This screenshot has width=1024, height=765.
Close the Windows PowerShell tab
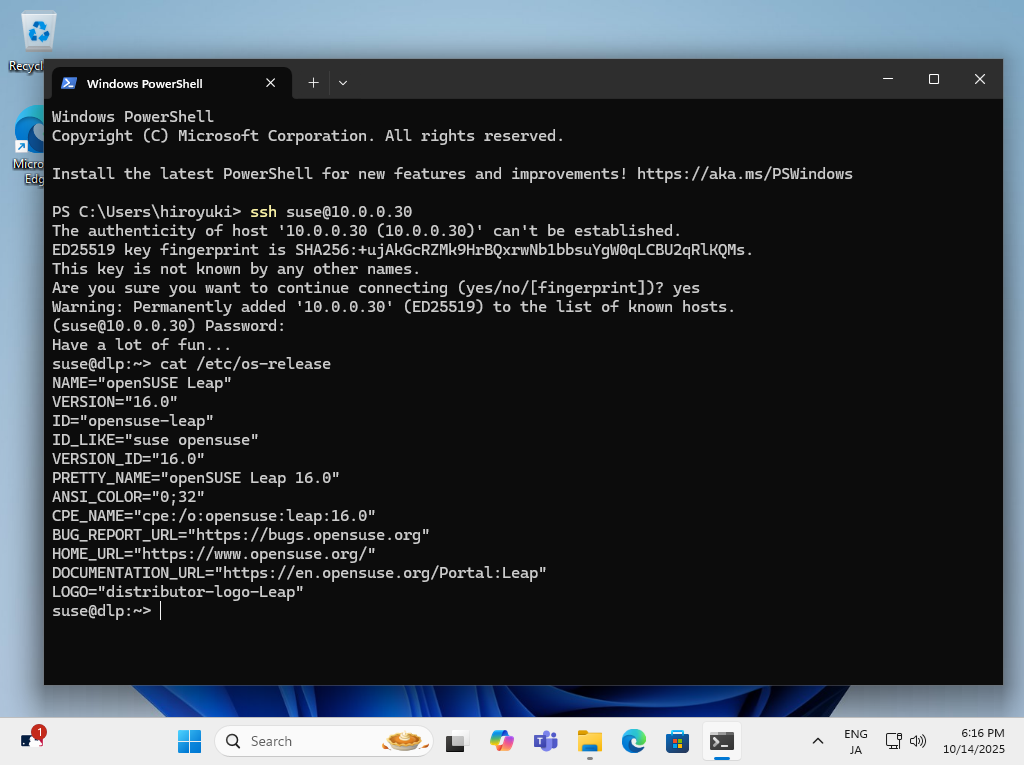coord(270,84)
